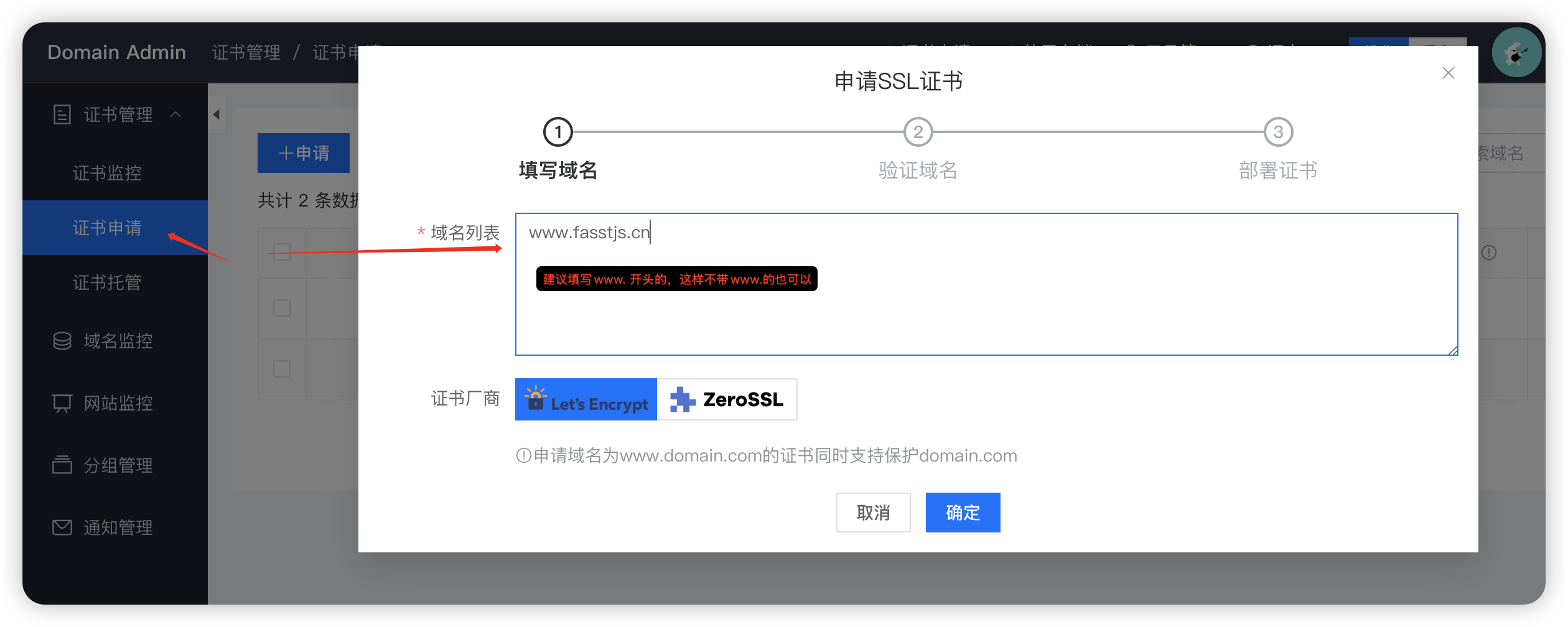Click the 证书管理 document icon in sidebar

tap(62, 114)
